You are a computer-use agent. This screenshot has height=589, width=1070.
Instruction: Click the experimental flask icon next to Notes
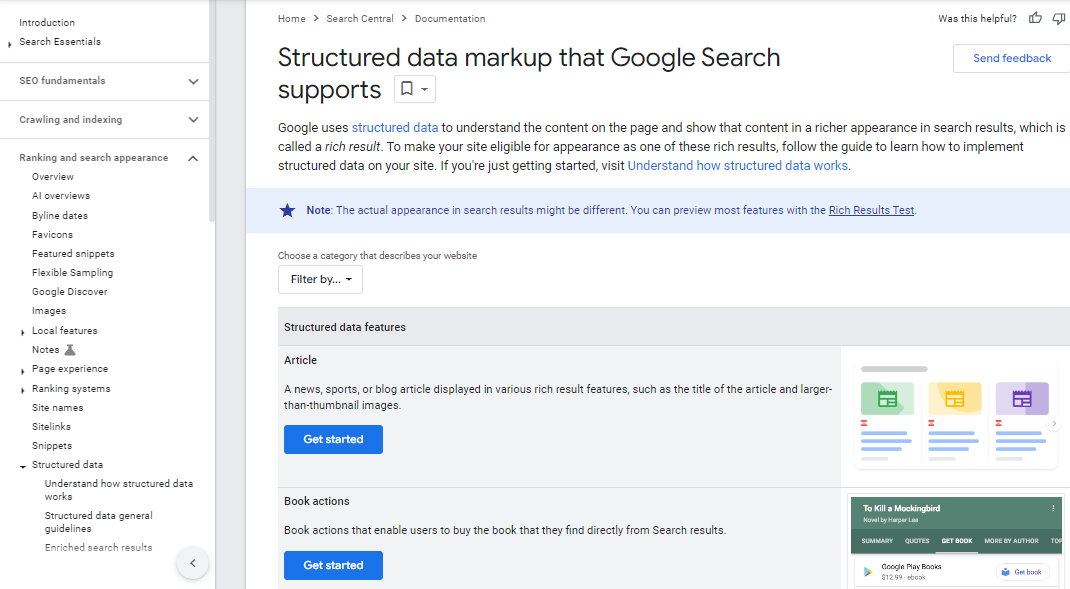coord(70,350)
